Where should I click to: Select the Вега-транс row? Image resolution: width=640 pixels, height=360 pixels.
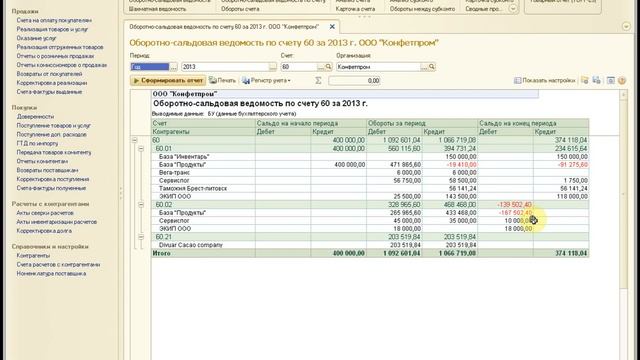370,173
